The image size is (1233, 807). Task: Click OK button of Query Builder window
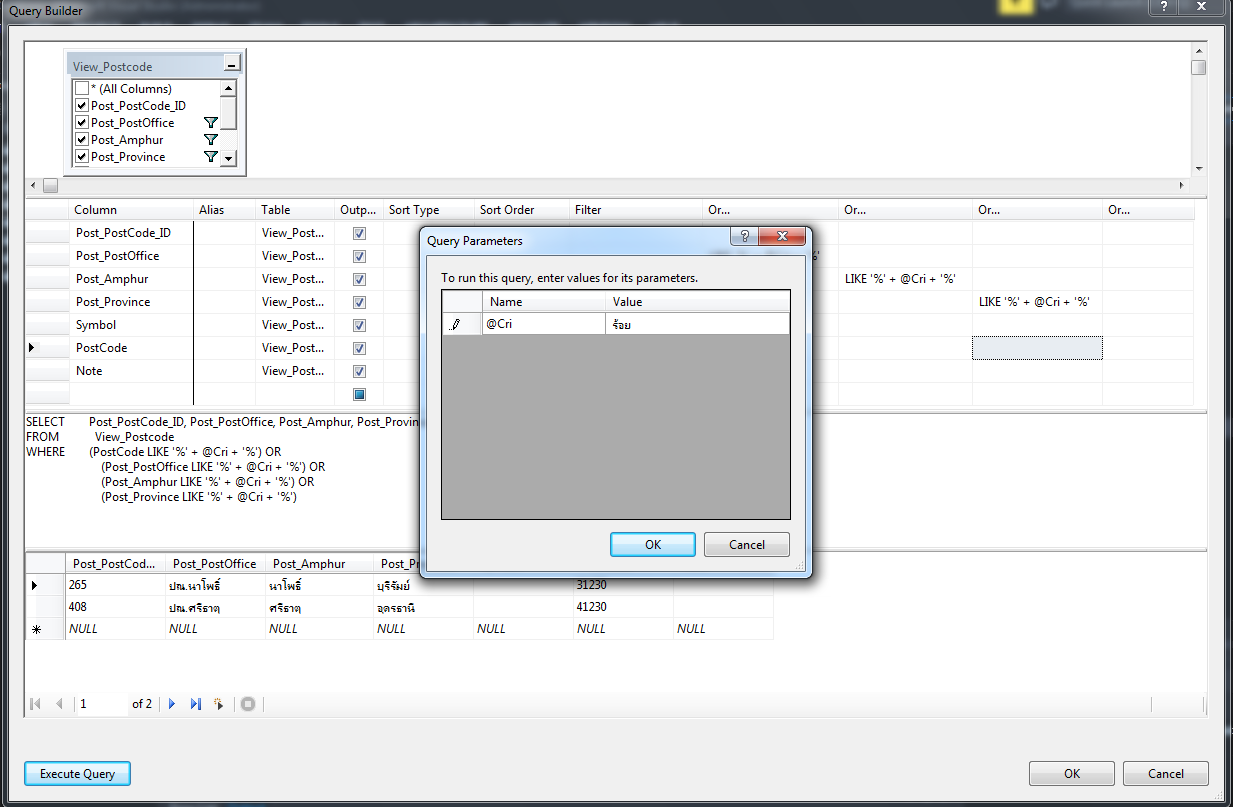[x=1072, y=774]
